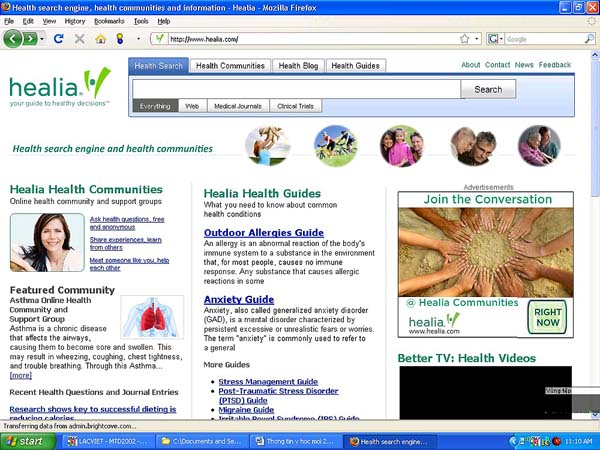The width and height of the screenshot is (600, 450).
Task: Bookmark this page with the star icon
Action: click(464, 39)
